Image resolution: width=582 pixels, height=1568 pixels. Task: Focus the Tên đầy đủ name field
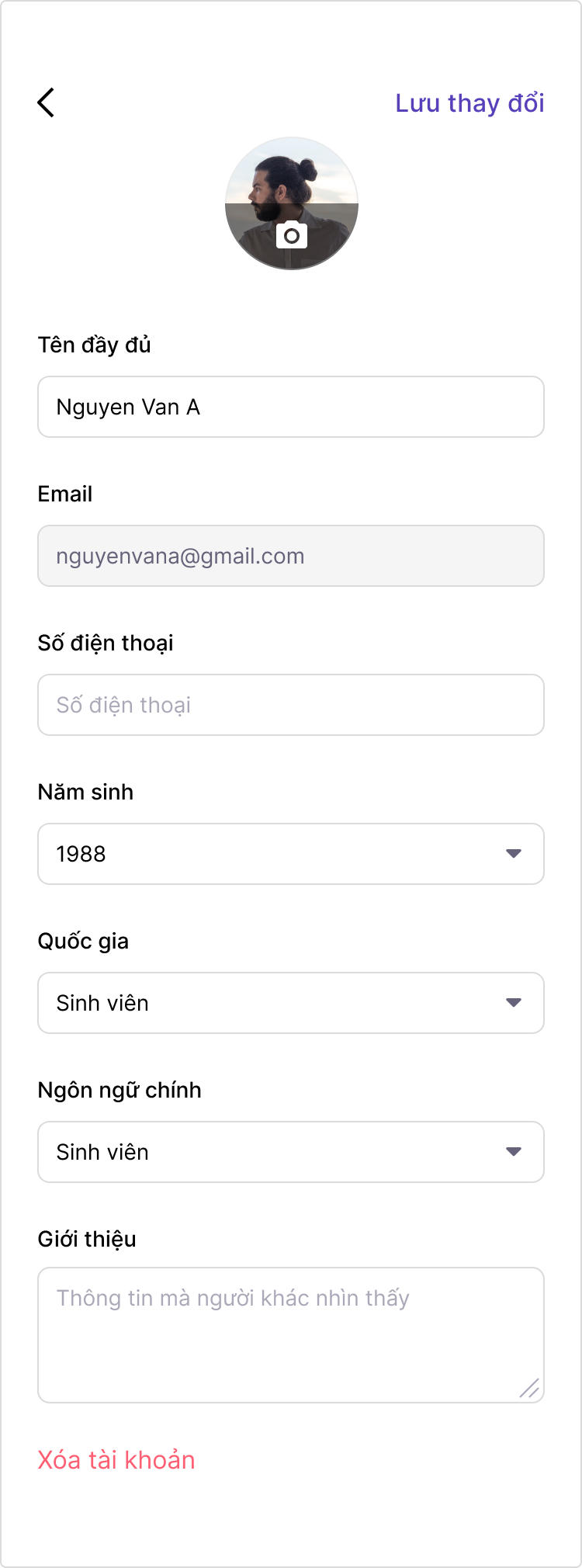(291, 407)
